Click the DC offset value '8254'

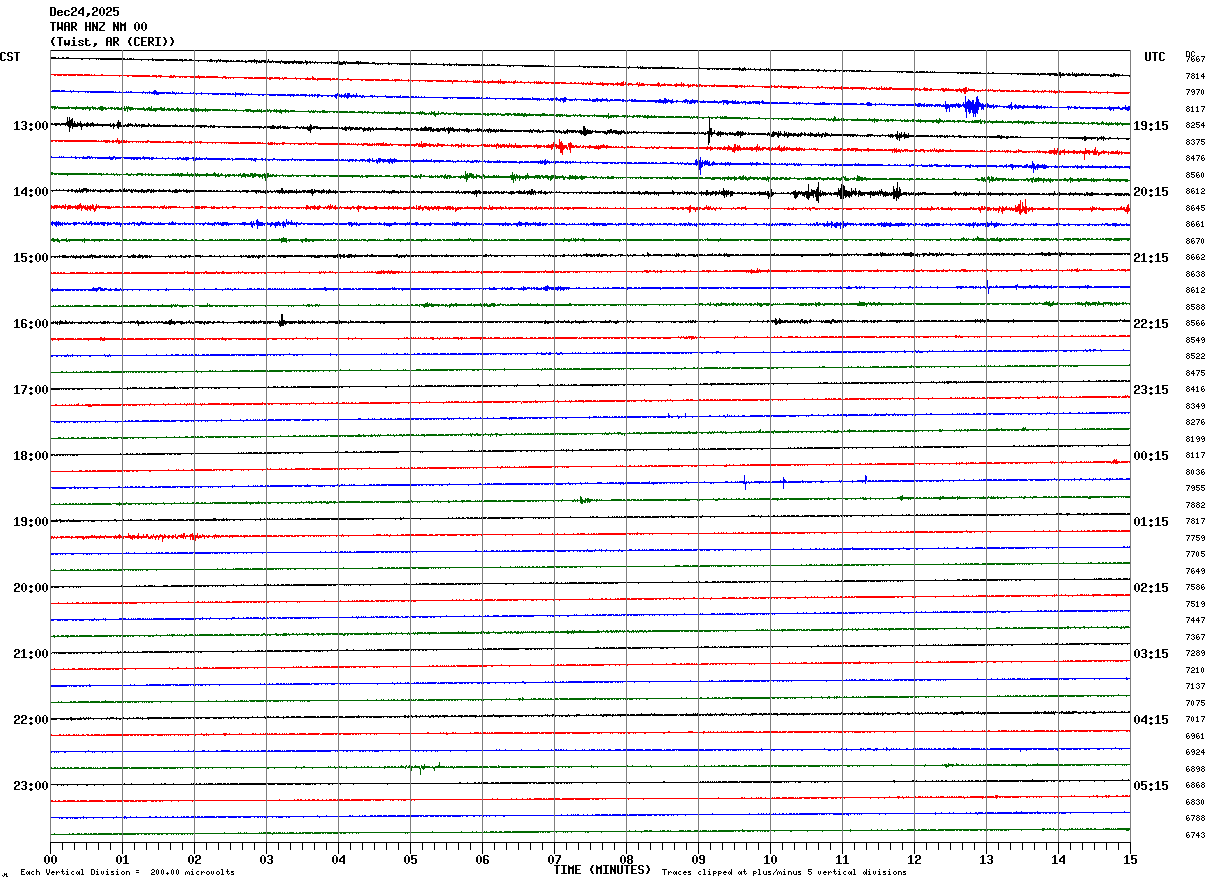[1195, 126]
